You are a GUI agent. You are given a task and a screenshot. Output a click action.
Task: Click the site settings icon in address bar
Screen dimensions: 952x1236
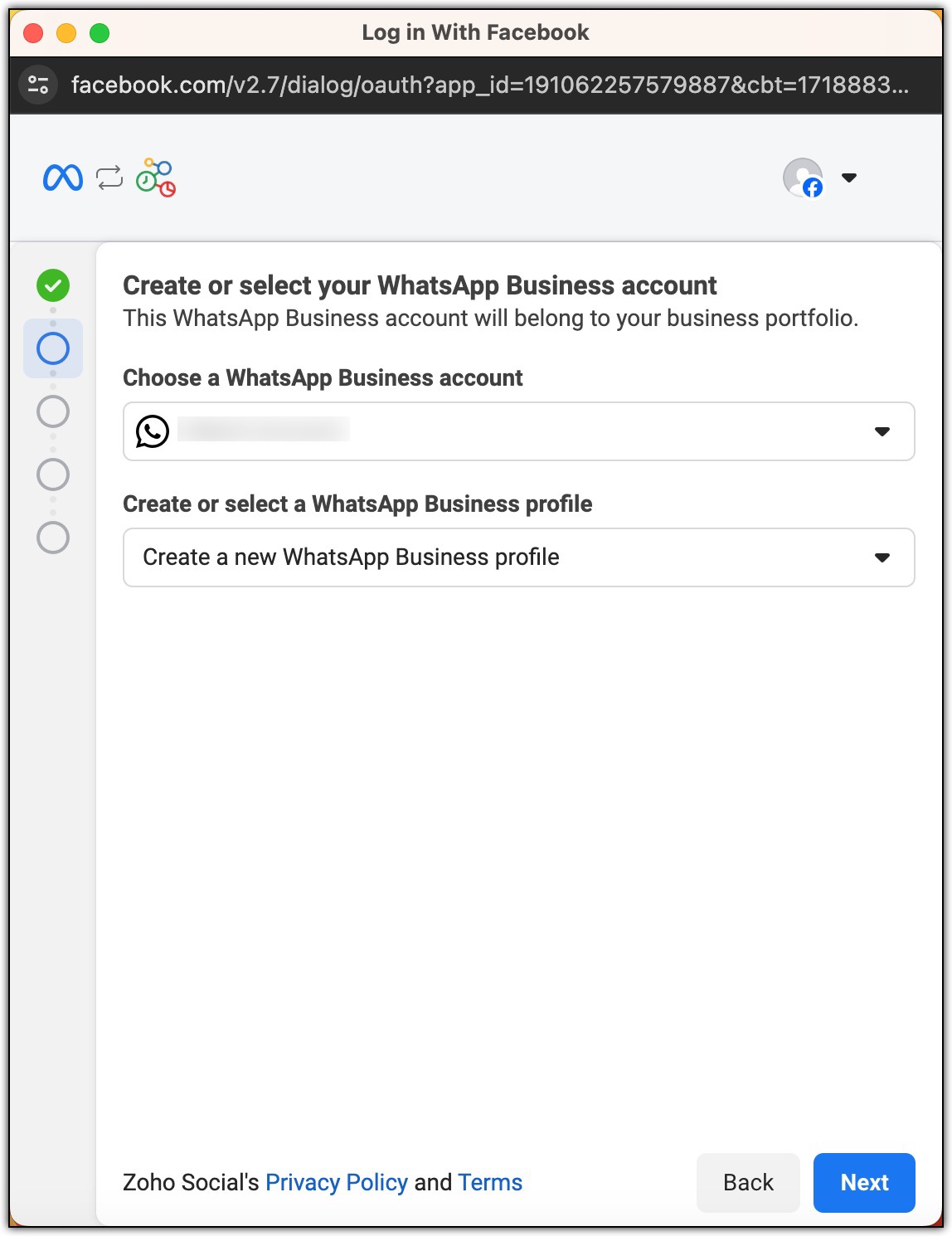[x=38, y=85]
